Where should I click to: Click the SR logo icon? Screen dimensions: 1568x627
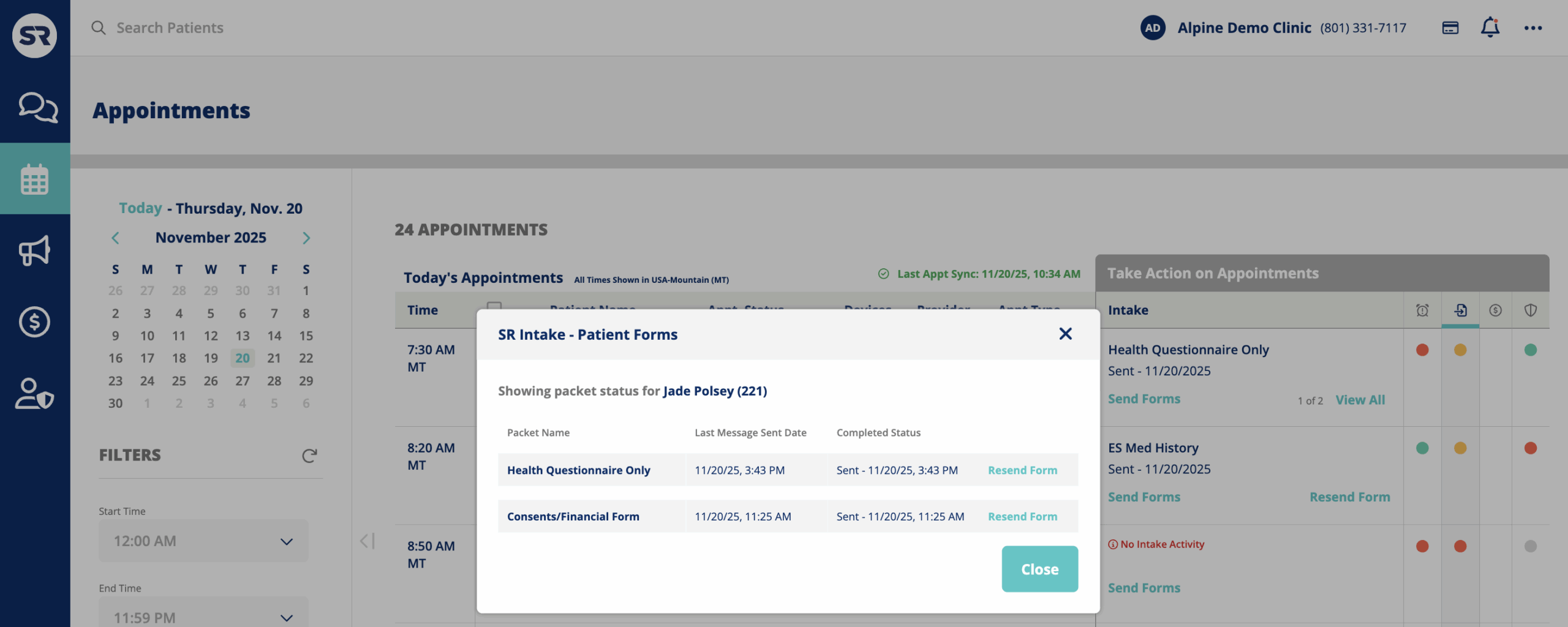[35, 35]
